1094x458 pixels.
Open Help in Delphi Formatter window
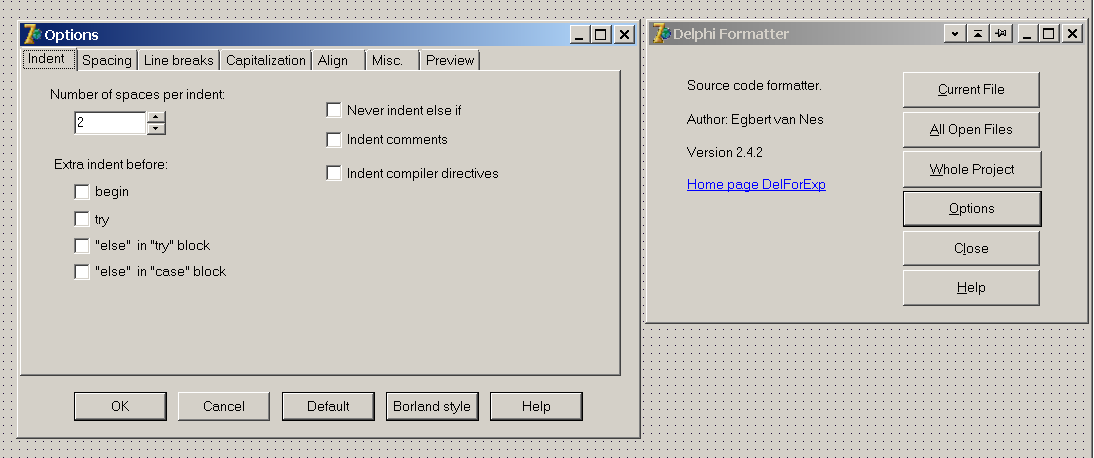pos(971,288)
